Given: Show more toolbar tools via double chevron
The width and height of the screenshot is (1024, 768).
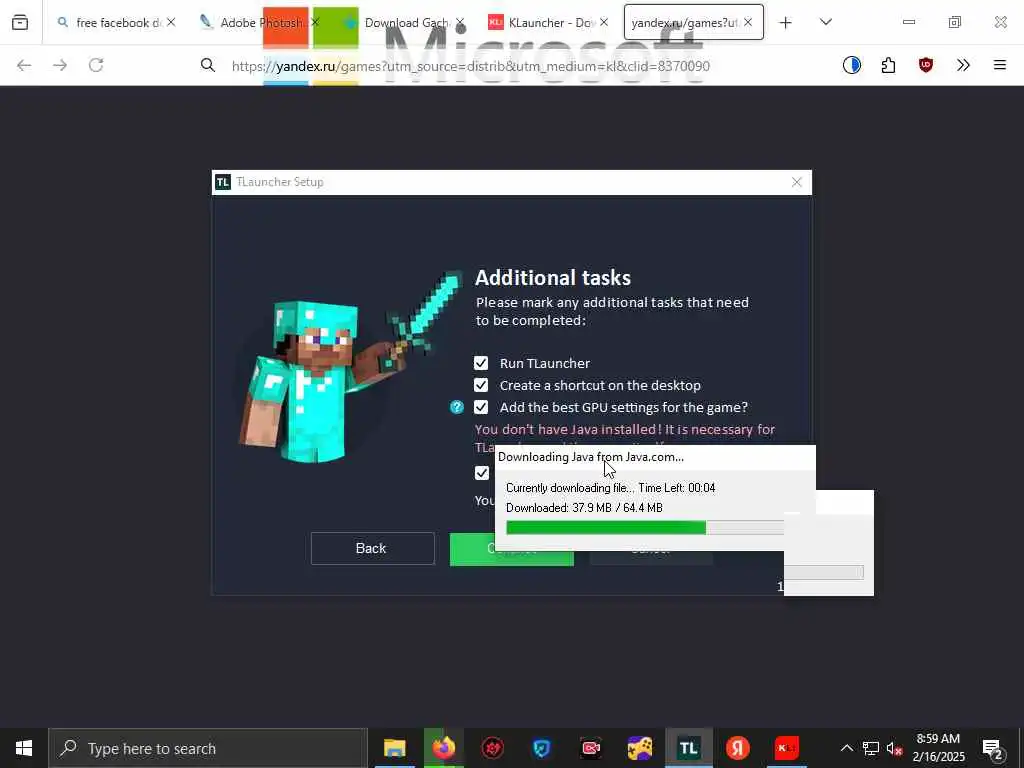Looking at the screenshot, I should pyautogui.click(x=963, y=65).
